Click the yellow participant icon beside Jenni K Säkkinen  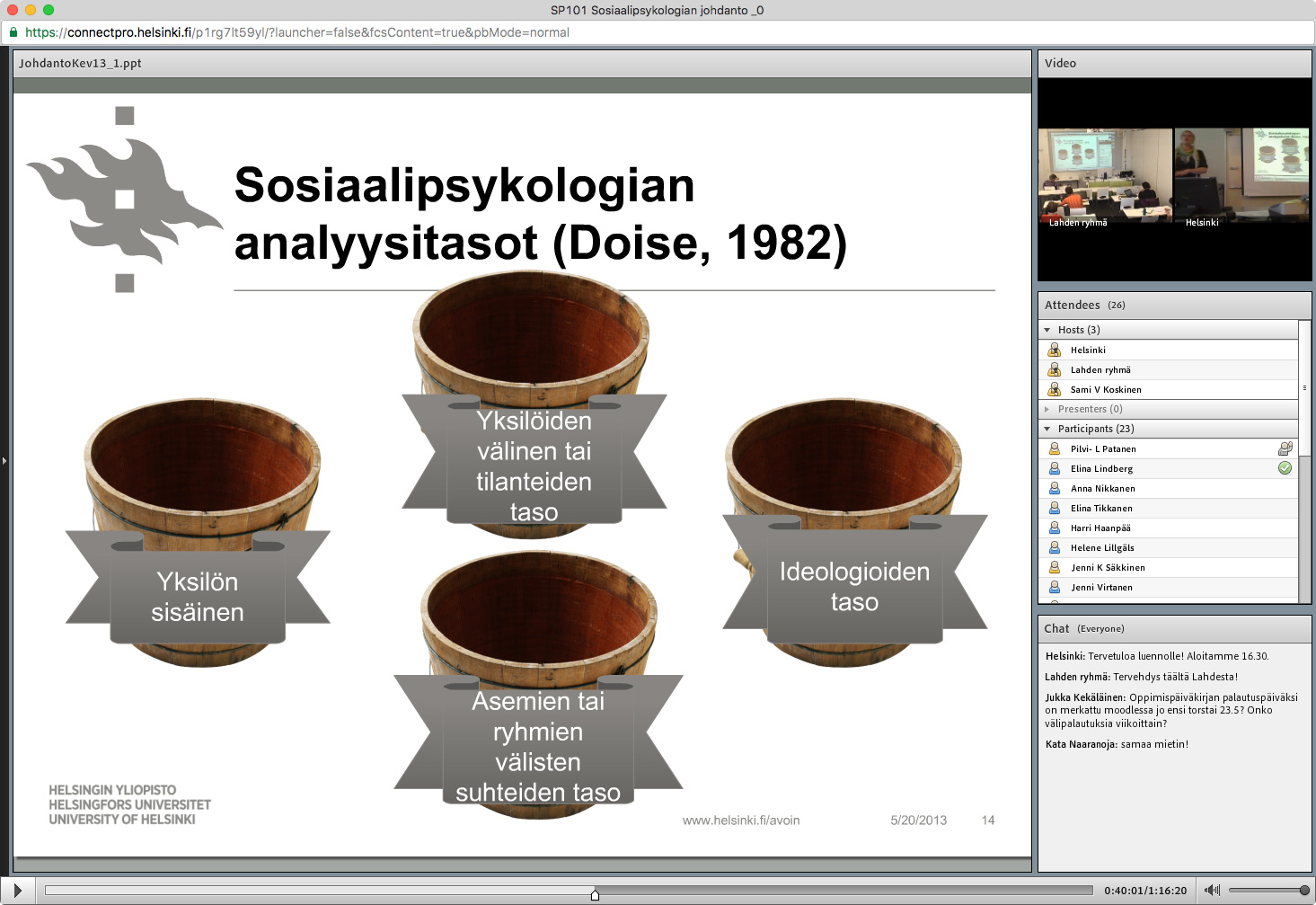1053,567
